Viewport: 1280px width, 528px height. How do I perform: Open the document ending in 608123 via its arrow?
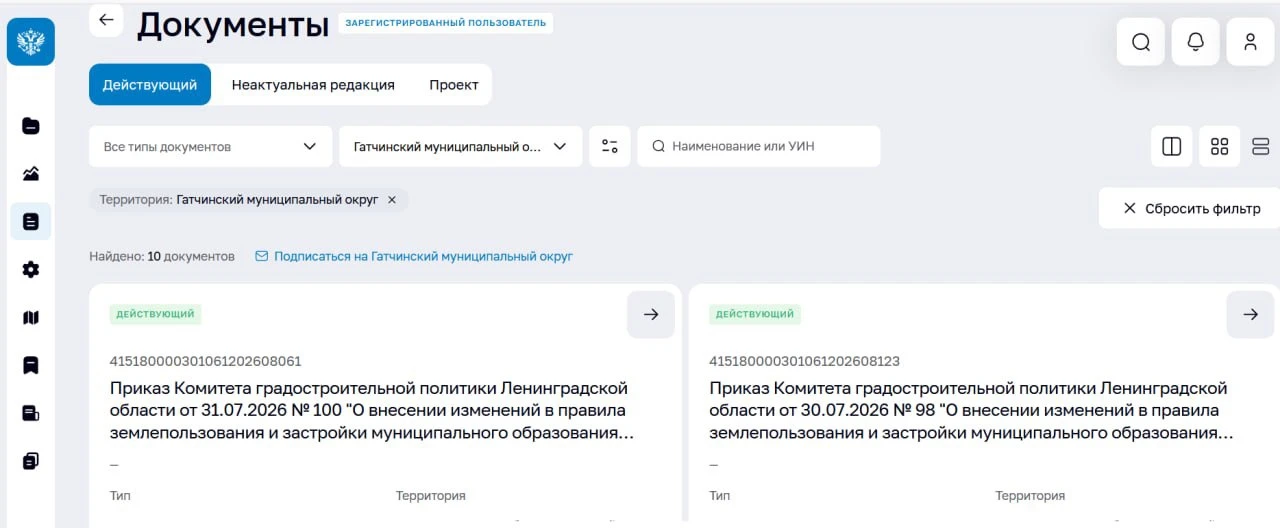(x=1250, y=314)
